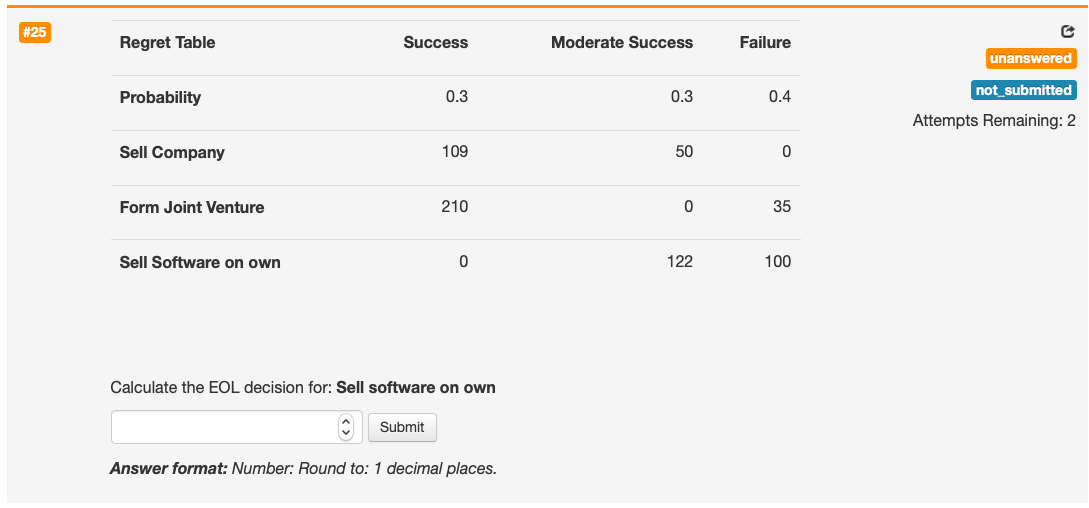Select the Success column header
Viewport: 1089px width, 508px height.
click(x=435, y=42)
